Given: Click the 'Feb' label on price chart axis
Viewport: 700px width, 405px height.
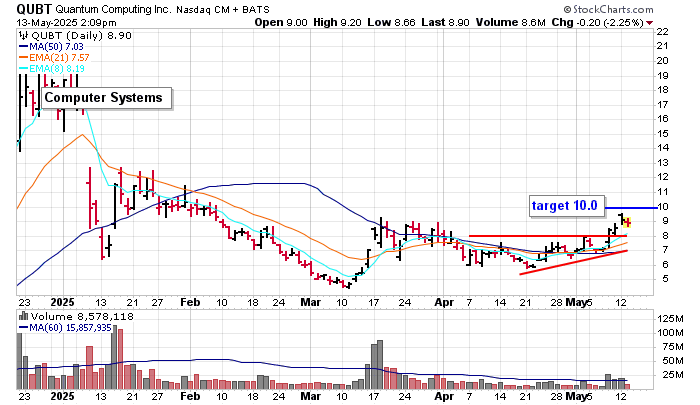Looking at the screenshot, I should click(190, 302).
